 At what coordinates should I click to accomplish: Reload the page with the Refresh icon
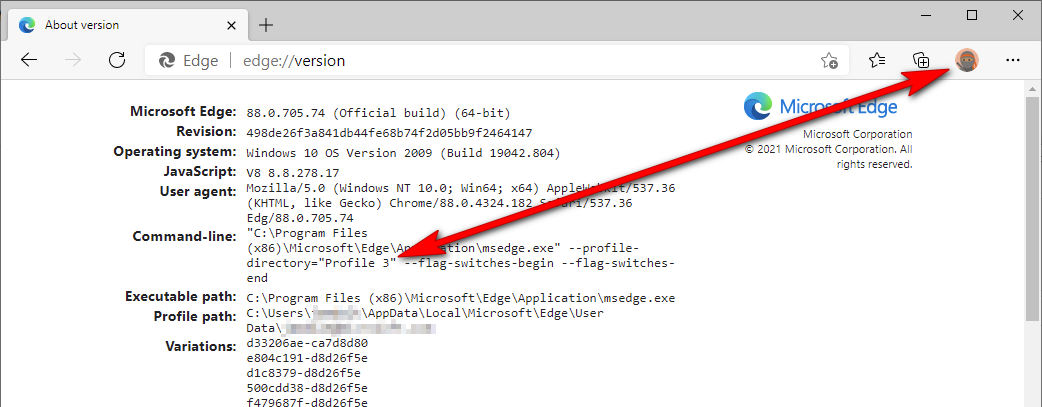pos(117,61)
